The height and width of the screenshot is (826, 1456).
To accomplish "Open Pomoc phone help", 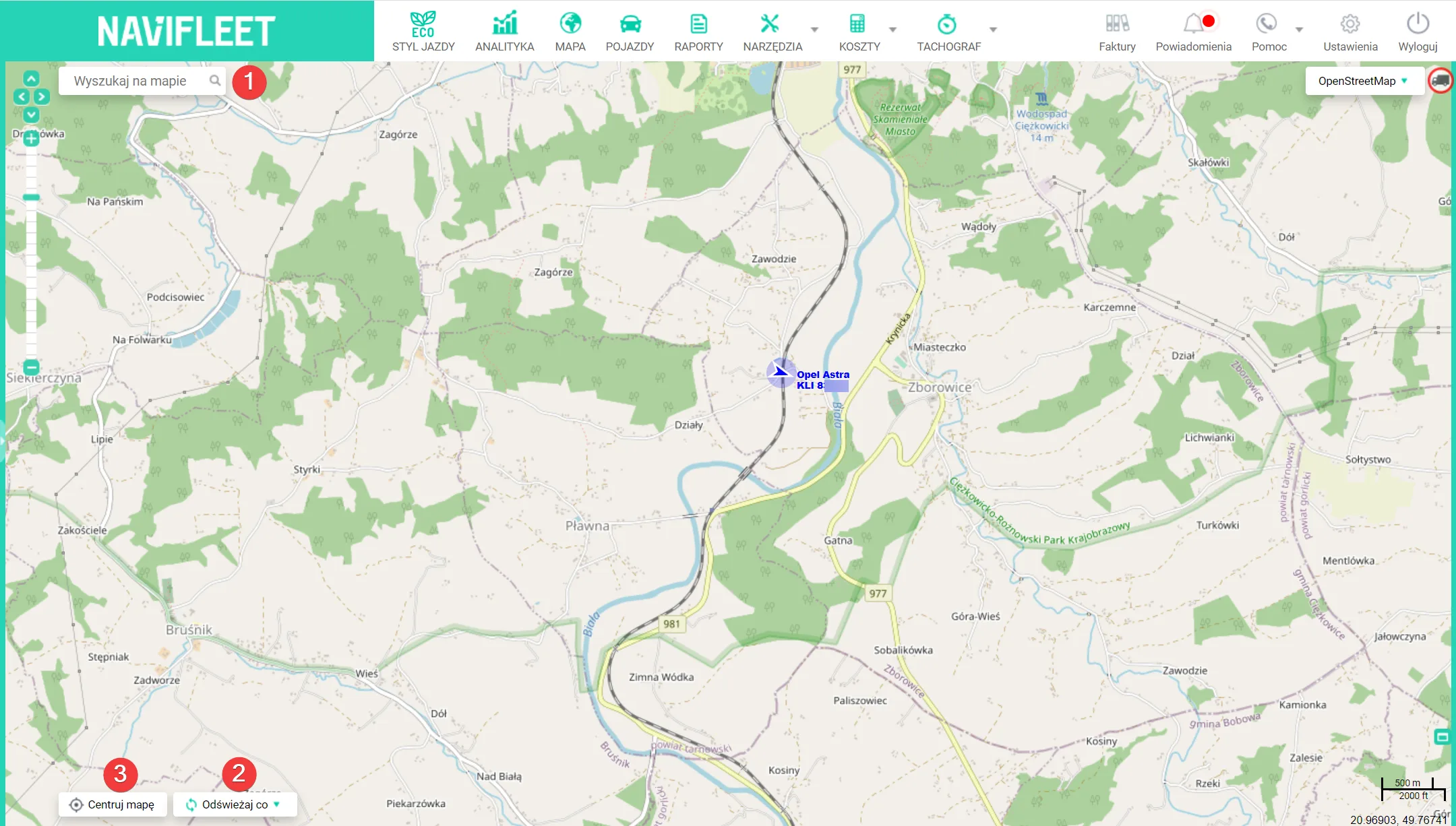I will [x=1269, y=31].
